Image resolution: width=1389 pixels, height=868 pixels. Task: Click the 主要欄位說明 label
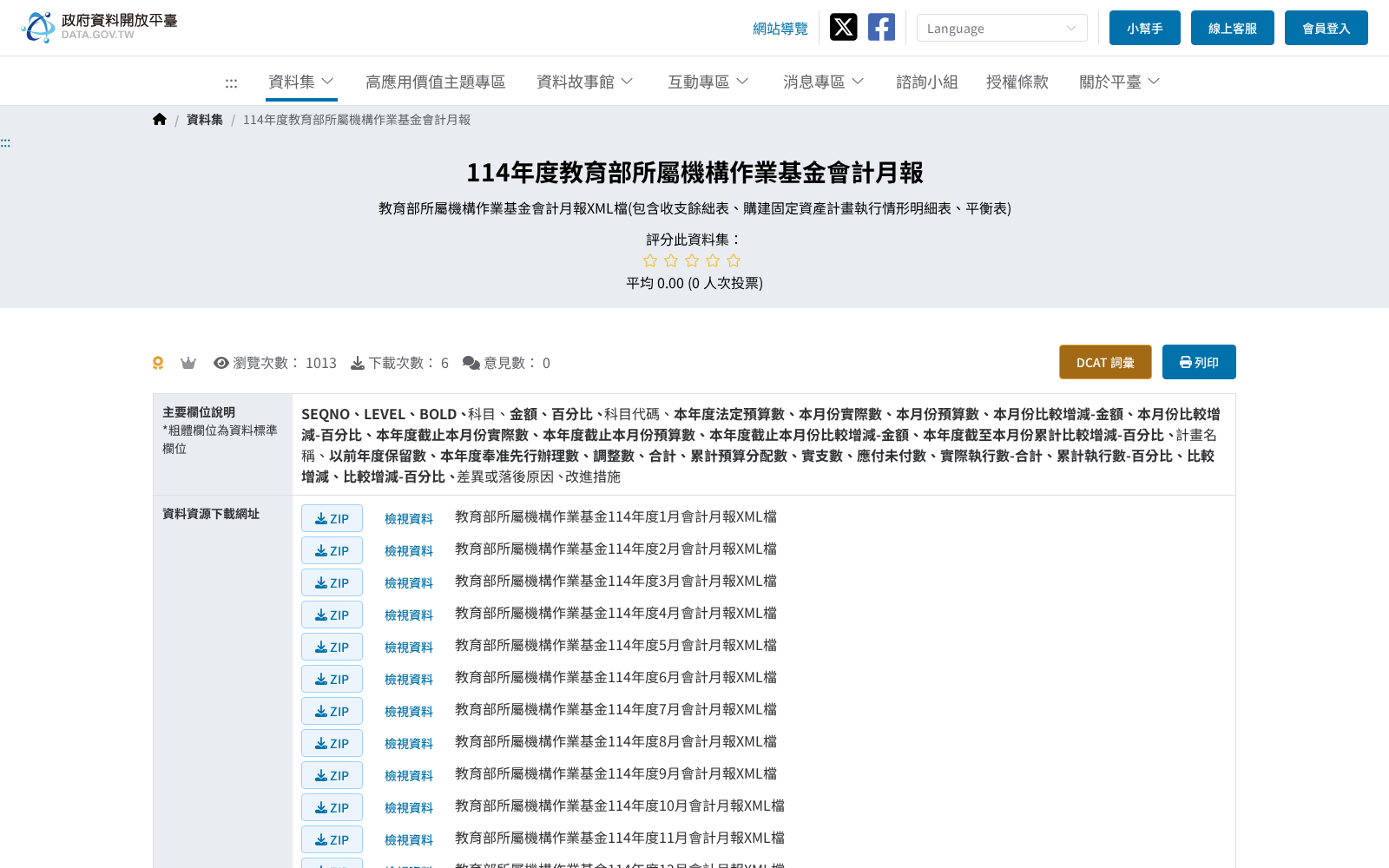click(x=199, y=412)
